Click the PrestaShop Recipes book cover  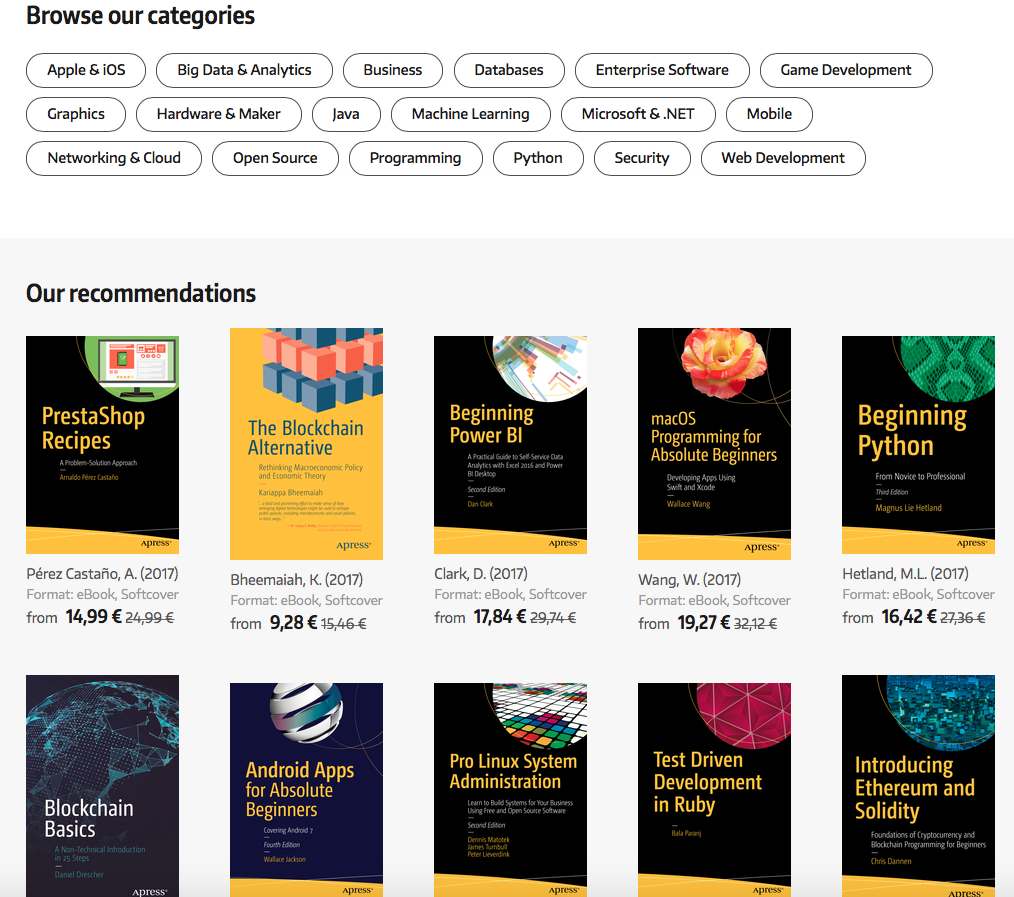coord(102,445)
